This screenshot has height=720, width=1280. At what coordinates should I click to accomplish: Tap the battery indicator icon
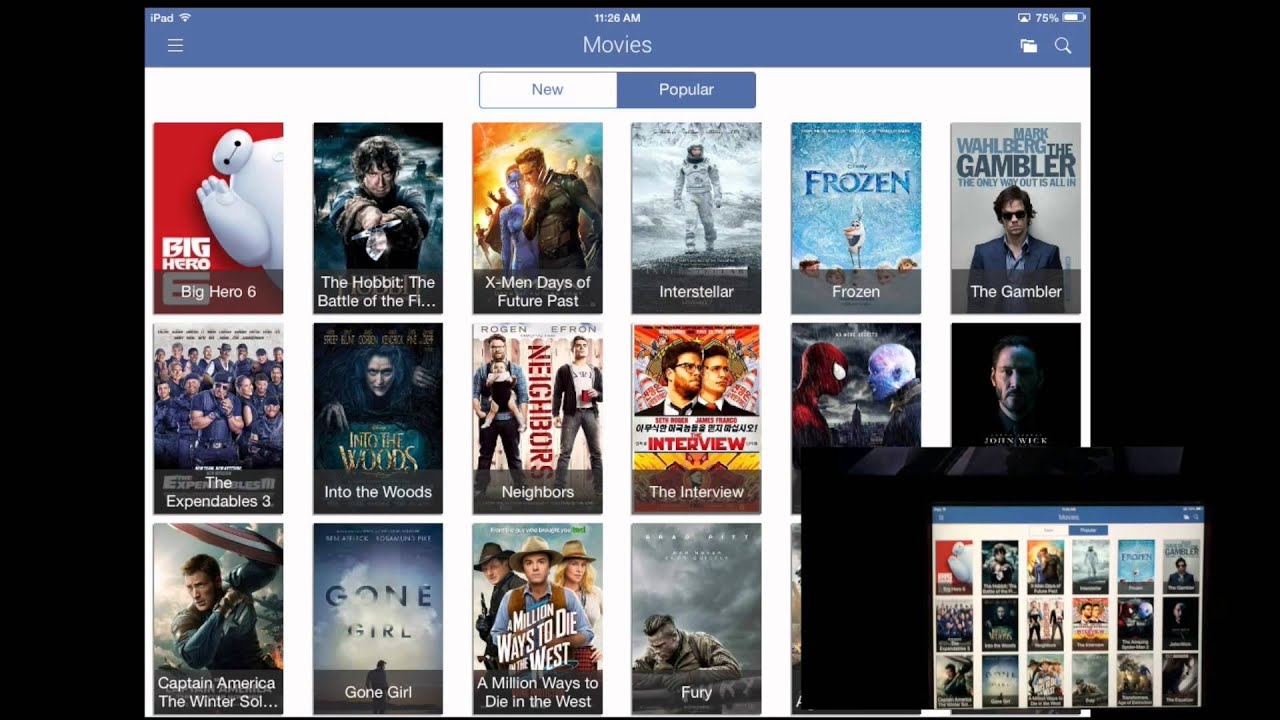[x=1074, y=18]
